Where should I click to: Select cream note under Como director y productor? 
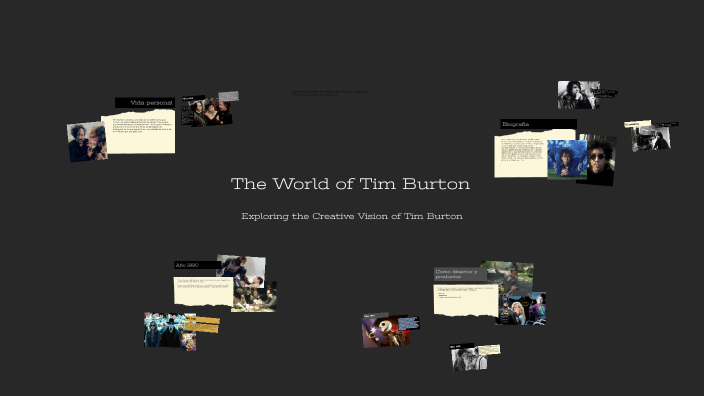pyautogui.click(x=466, y=299)
